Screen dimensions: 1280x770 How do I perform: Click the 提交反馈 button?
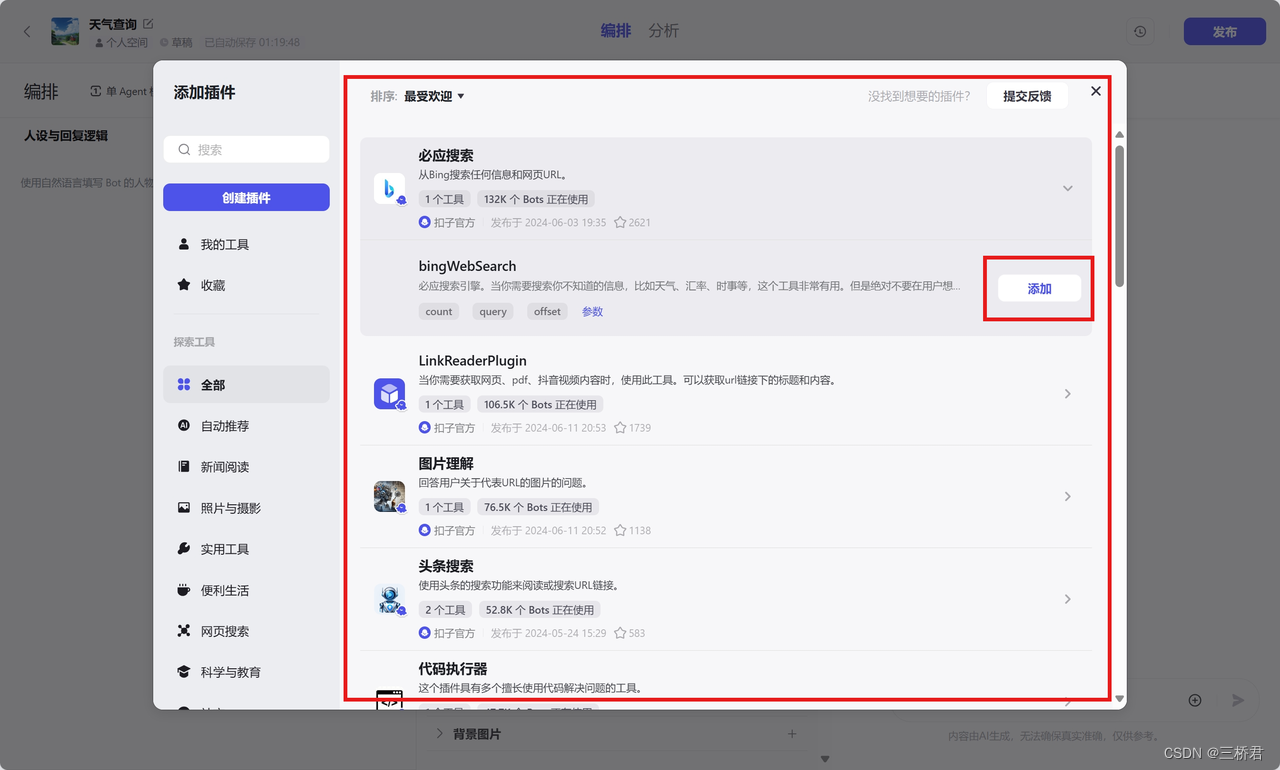1027,96
